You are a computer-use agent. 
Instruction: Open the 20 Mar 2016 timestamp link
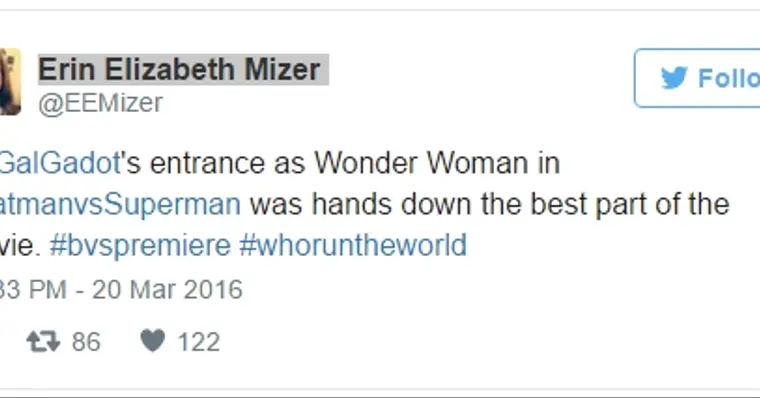[121, 289]
